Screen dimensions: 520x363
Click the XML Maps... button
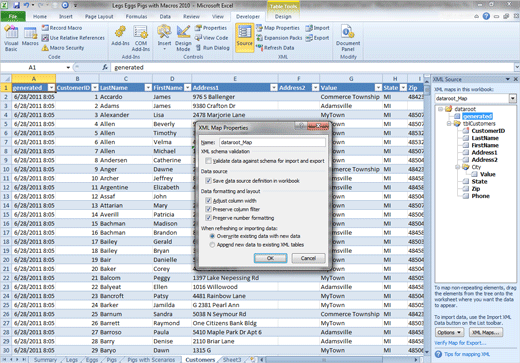tap(486, 332)
